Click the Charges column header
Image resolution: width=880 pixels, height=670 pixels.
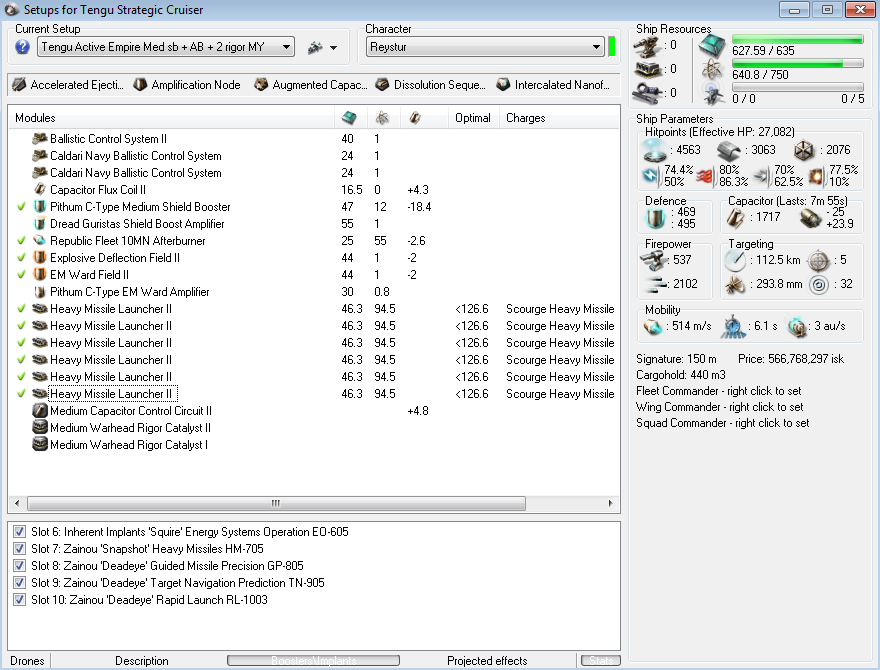coord(559,118)
